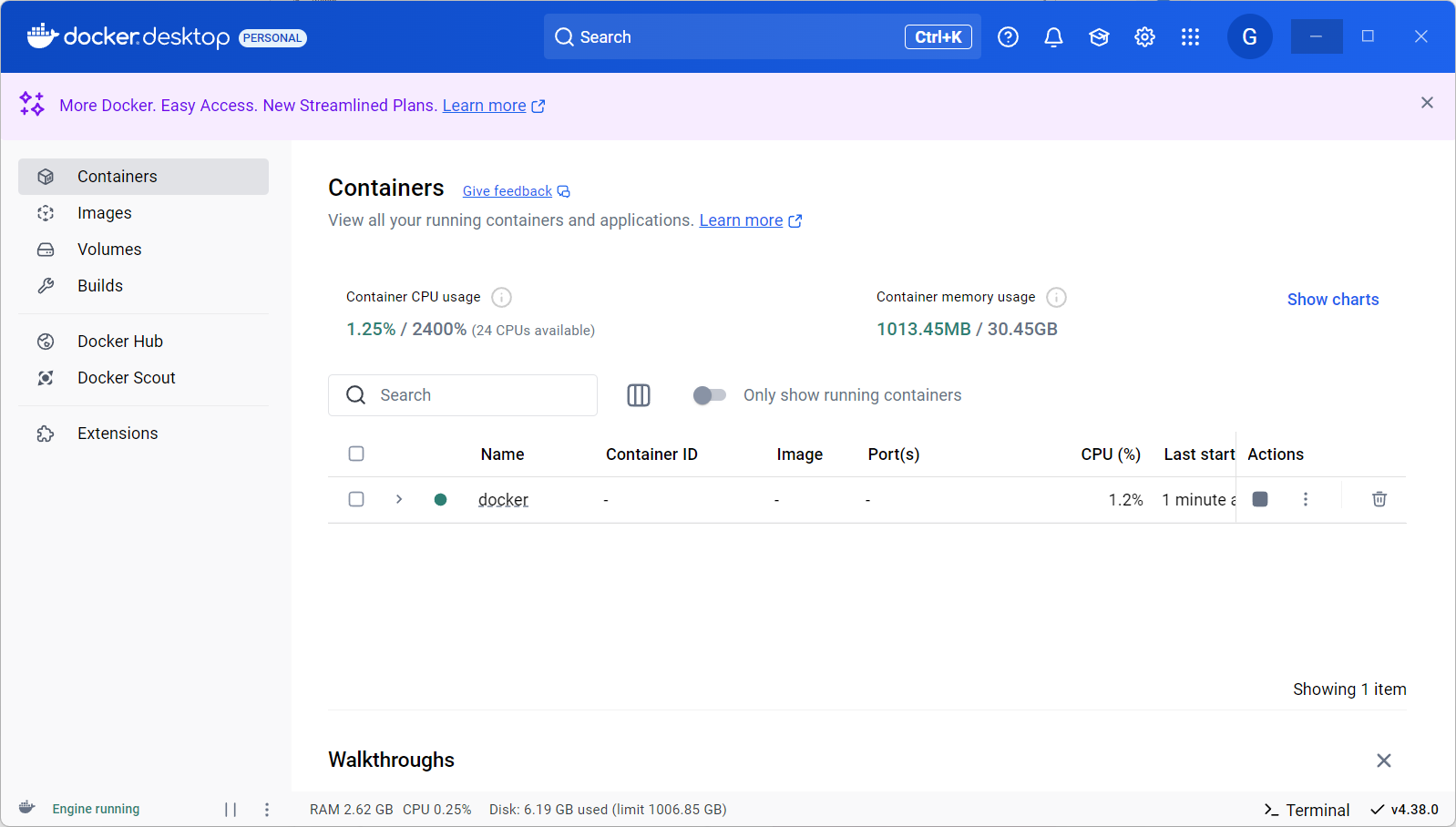Click the Ctrl+K shortcut badge

click(938, 37)
